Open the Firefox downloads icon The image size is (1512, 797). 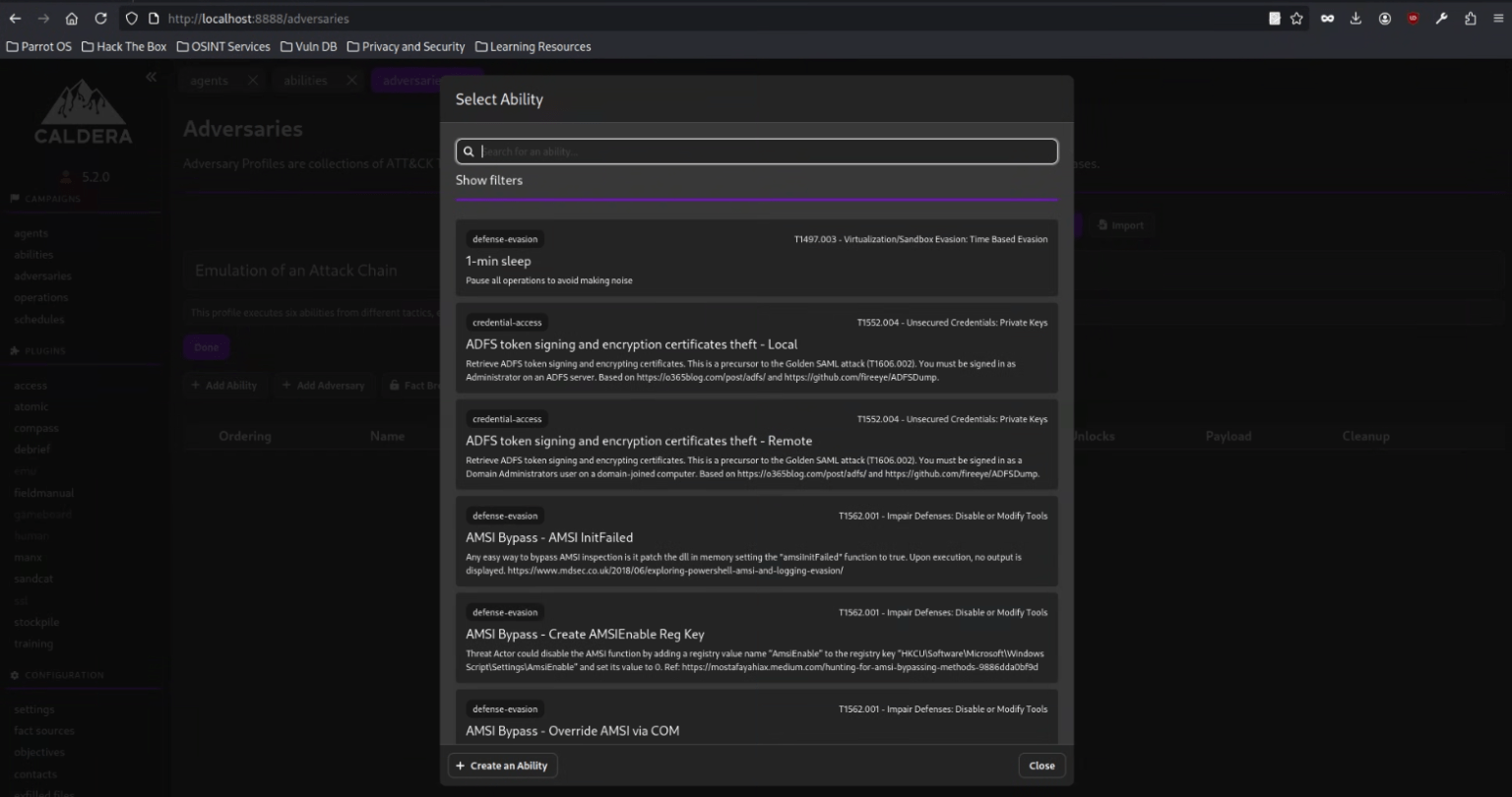(1356, 18)
